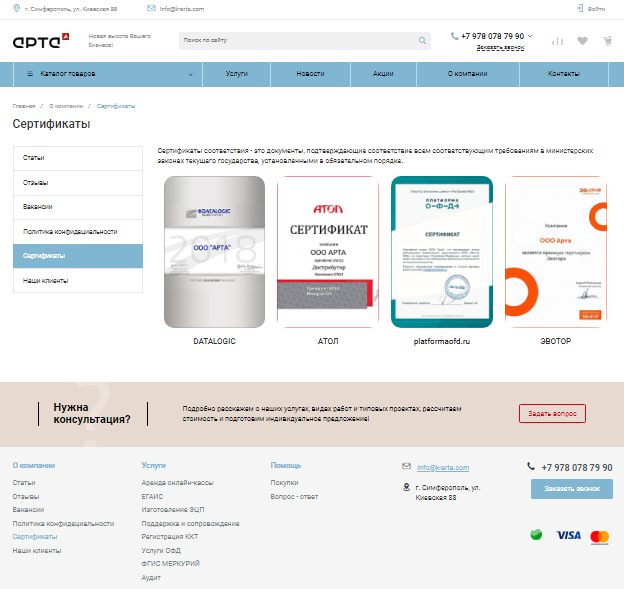Screen dimensions: 624x589
Task: Open favorites heart icon
Action: [583, 41]
